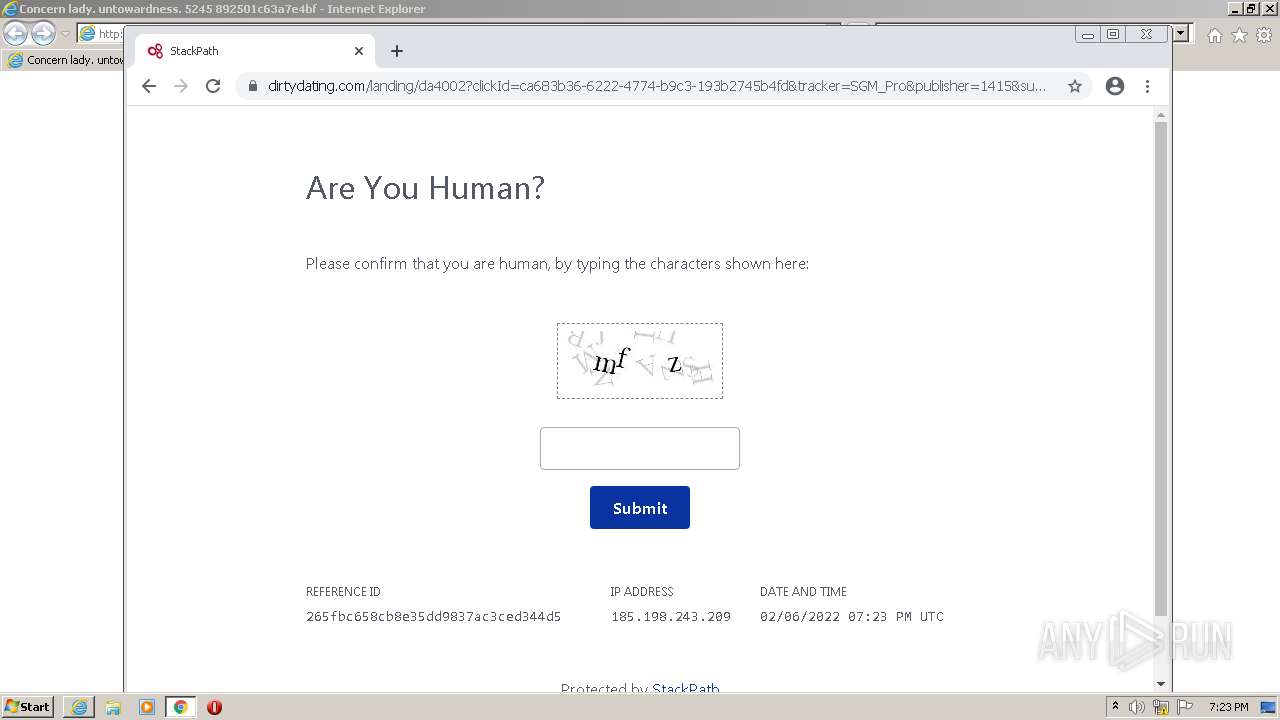Select the Concern lady IE tab

click(64, 60)
